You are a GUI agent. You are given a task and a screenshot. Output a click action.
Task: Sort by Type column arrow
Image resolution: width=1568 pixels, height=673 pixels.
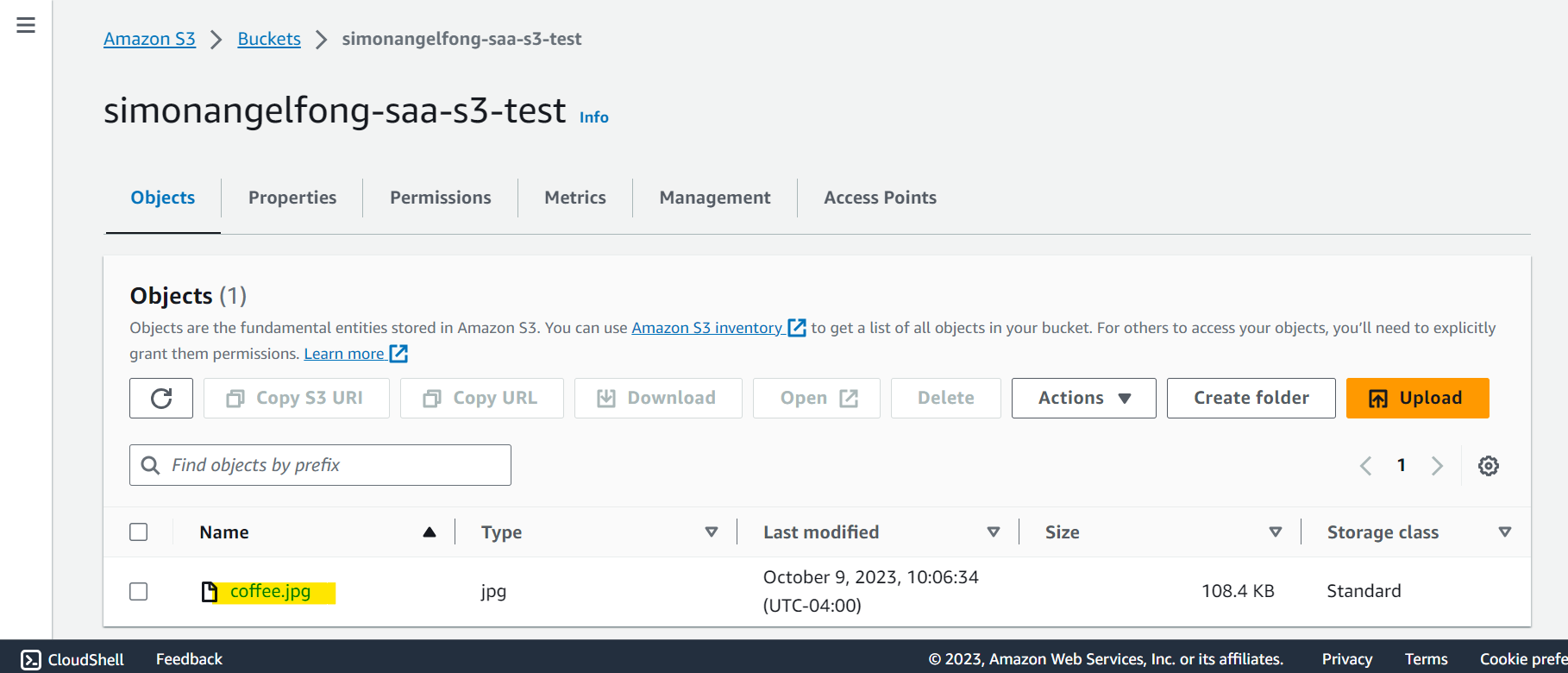pyautogui.click(x=712, y=532)
